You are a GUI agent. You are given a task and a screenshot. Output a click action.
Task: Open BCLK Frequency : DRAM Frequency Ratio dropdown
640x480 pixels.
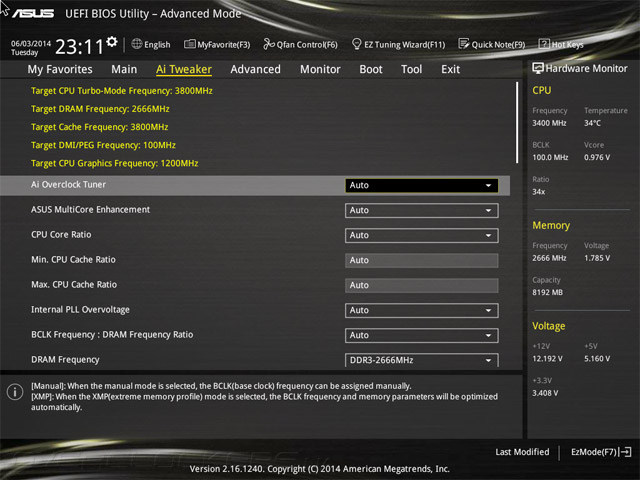point(422,335)
